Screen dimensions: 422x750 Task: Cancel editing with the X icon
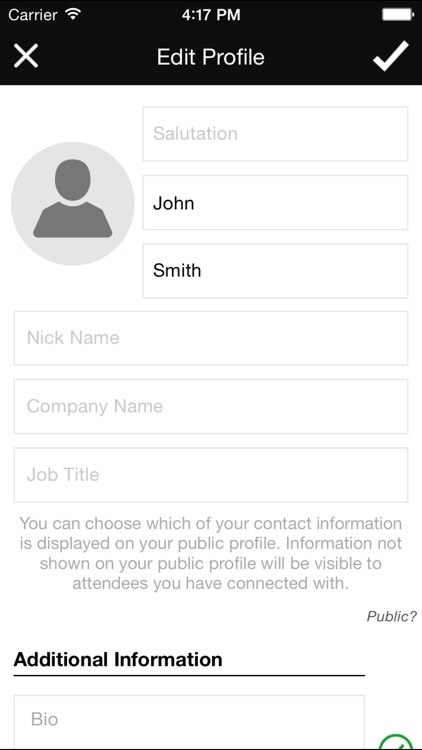point(26,56)
